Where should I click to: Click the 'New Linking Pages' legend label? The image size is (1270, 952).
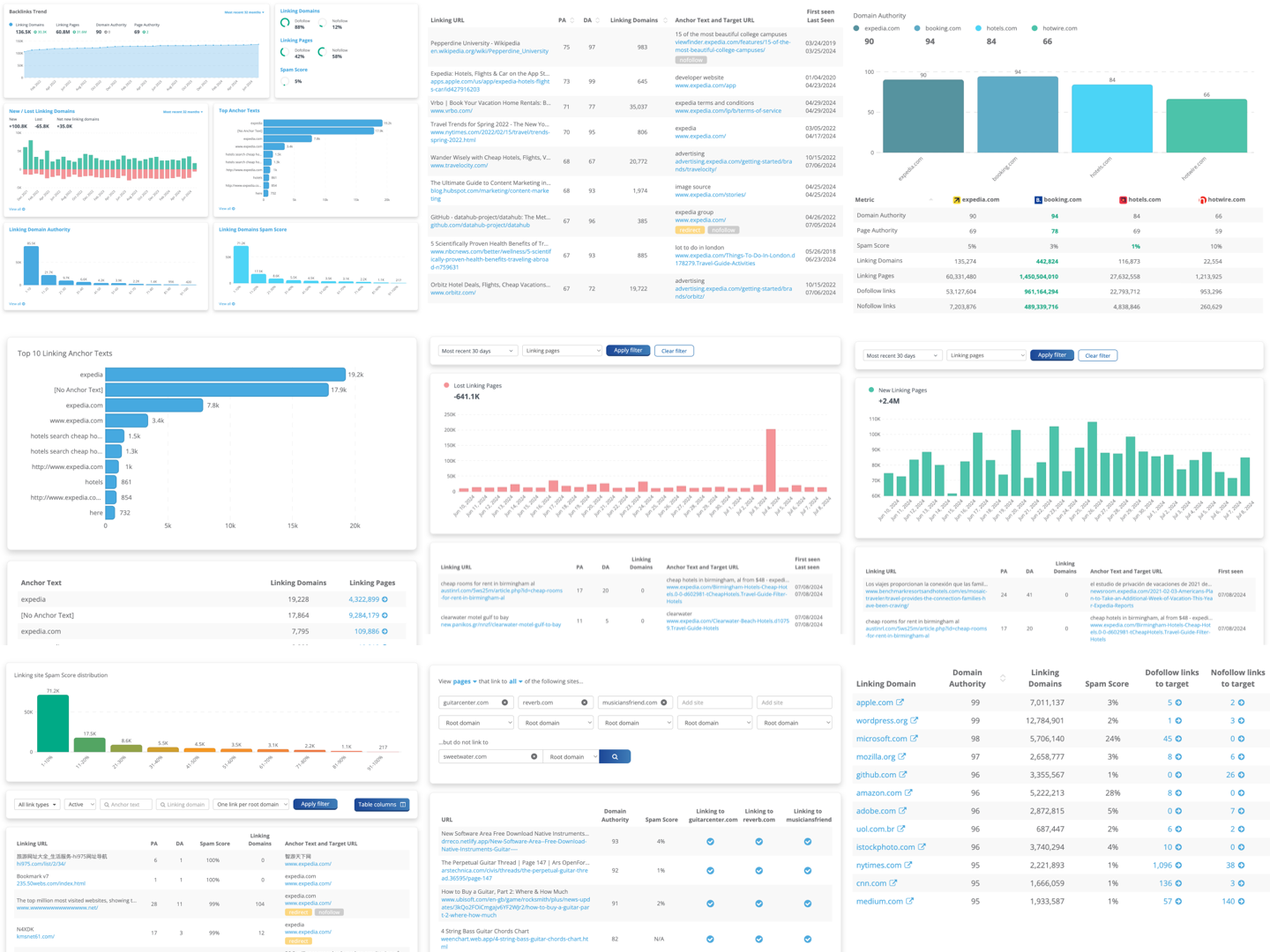click(x=902, y=390)
